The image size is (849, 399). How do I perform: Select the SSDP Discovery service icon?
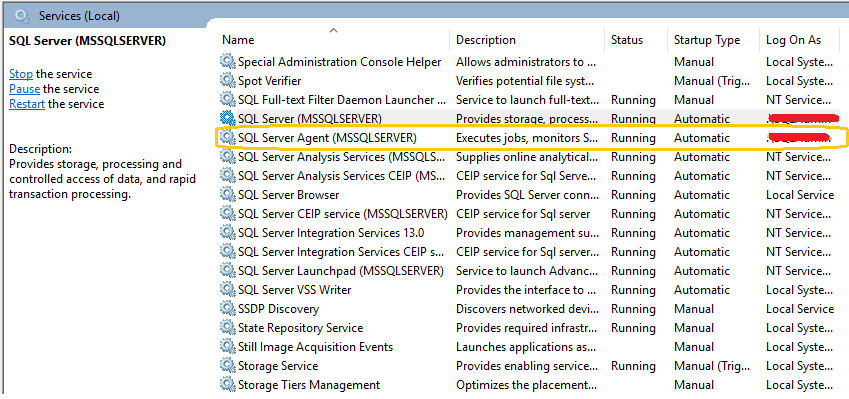[227, 309]
